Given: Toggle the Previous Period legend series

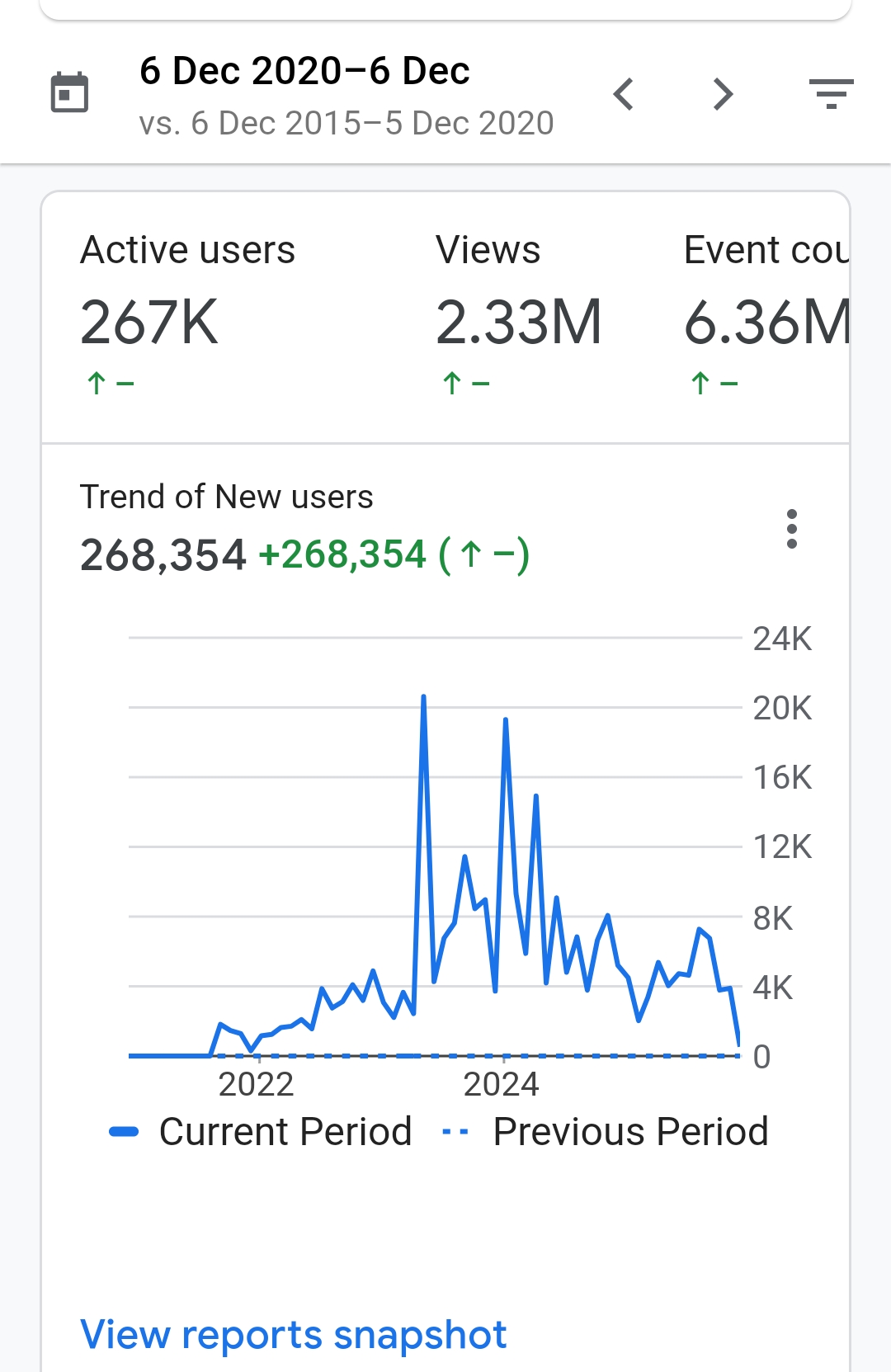Looking at the screenshot, I should (x=606, y=1131).
